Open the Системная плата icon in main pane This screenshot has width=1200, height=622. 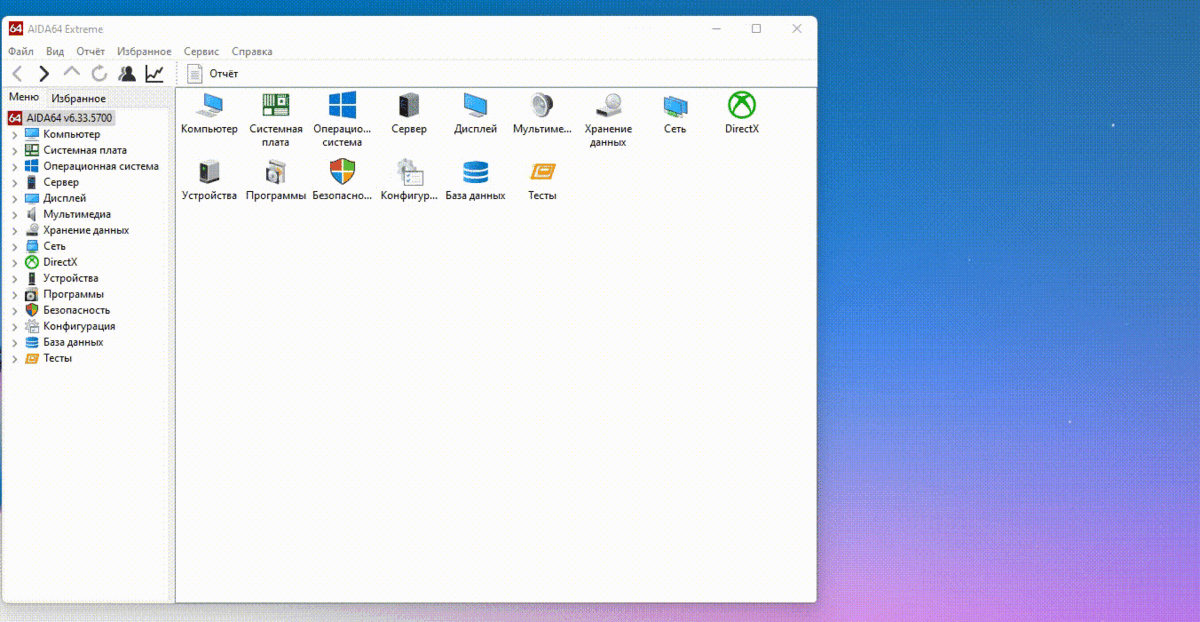pos(275,105)
